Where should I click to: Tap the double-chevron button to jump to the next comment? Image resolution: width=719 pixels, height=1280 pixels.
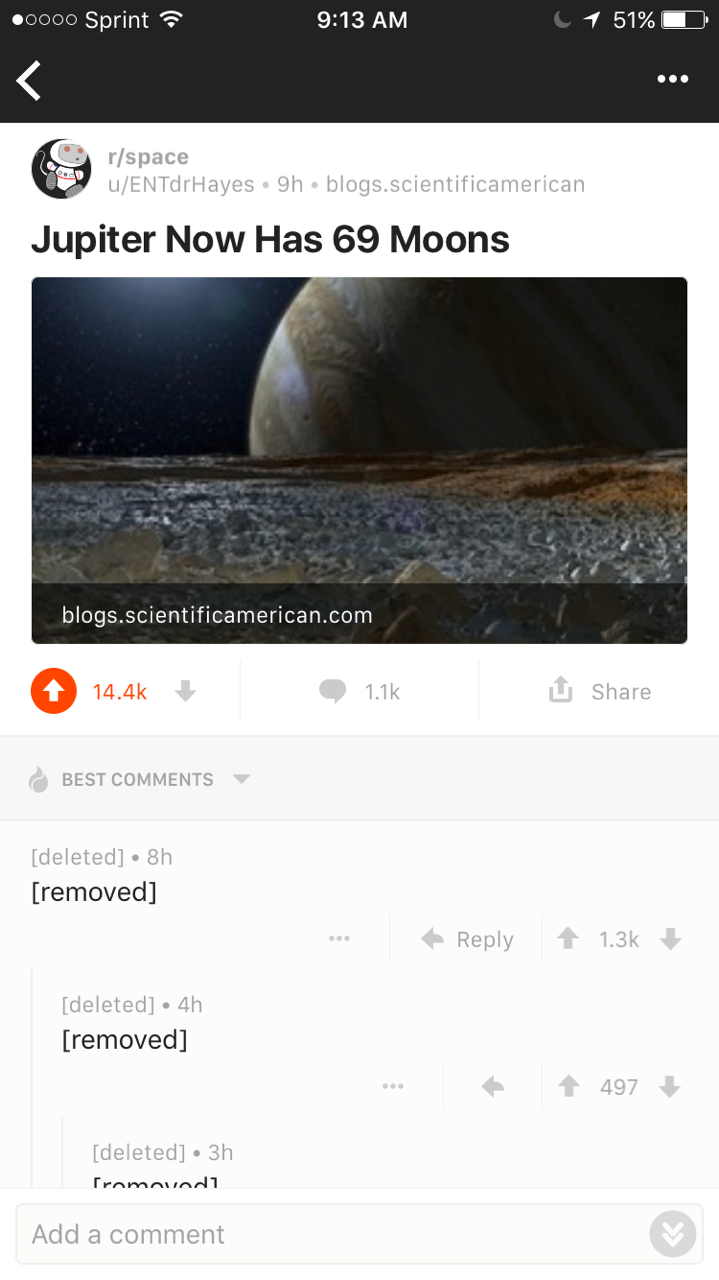click(673, 1234)
